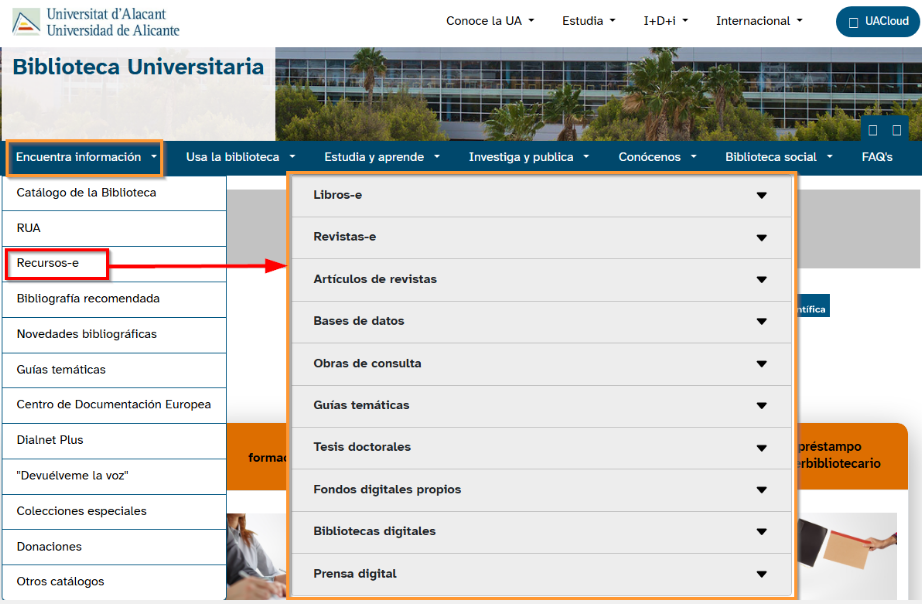922x604 pixels.
Task: Open the Conócenos menu
Action: [x=657, y=157]
